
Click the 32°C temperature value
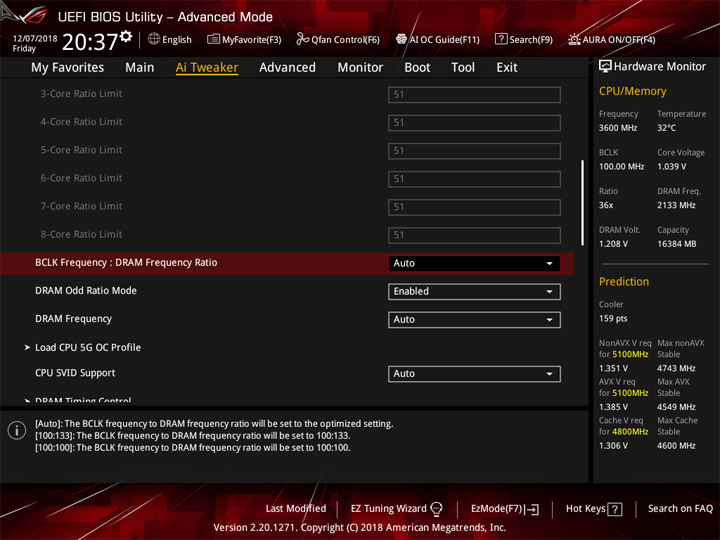(x=666, y=128)
